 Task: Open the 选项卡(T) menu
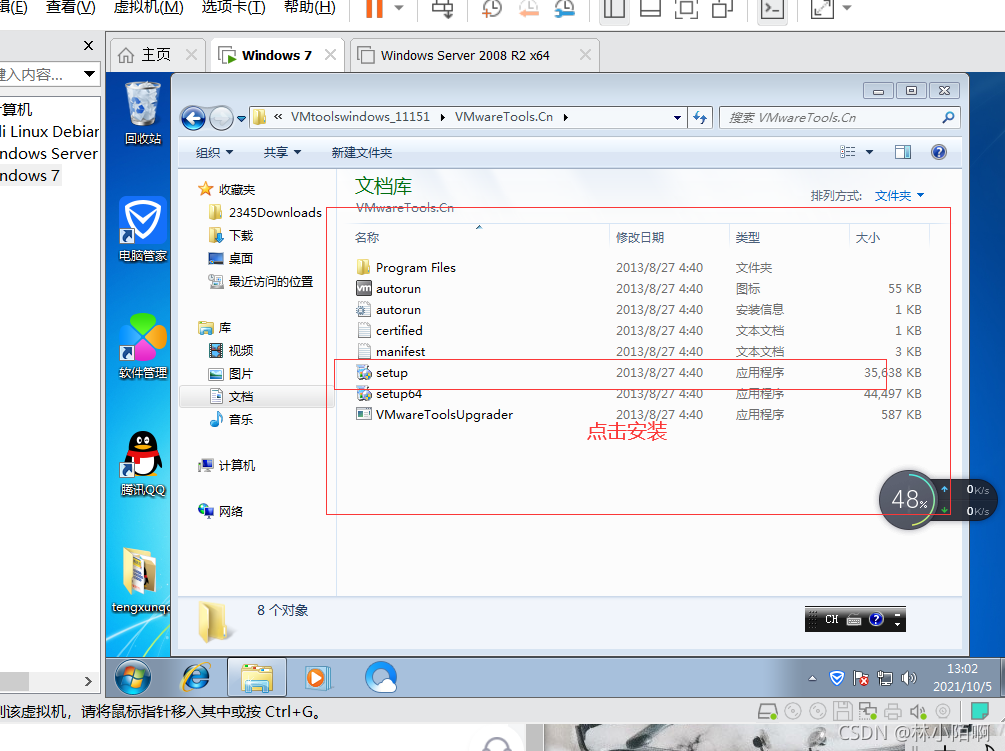(x=233, y=8)
